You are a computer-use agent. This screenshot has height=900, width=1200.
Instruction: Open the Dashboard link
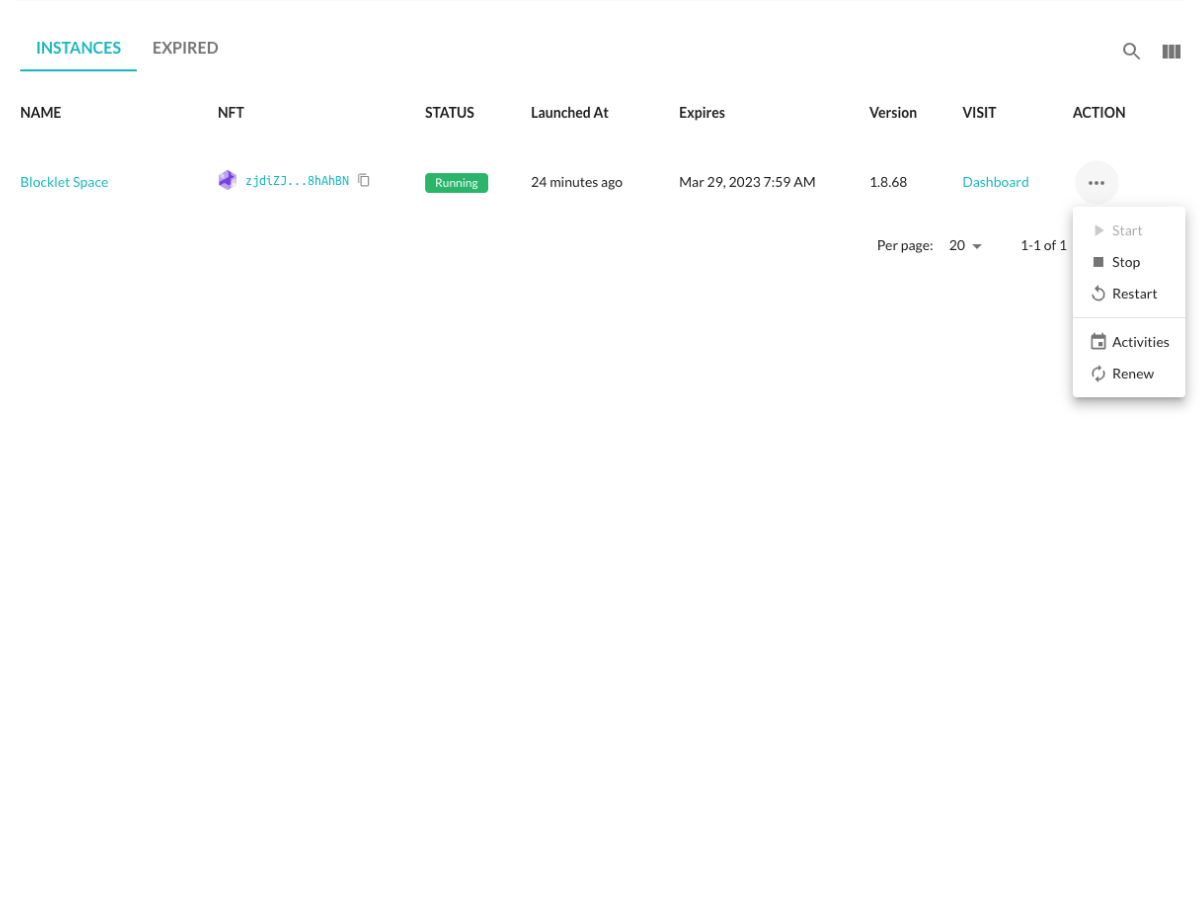[x=995, y=182]
